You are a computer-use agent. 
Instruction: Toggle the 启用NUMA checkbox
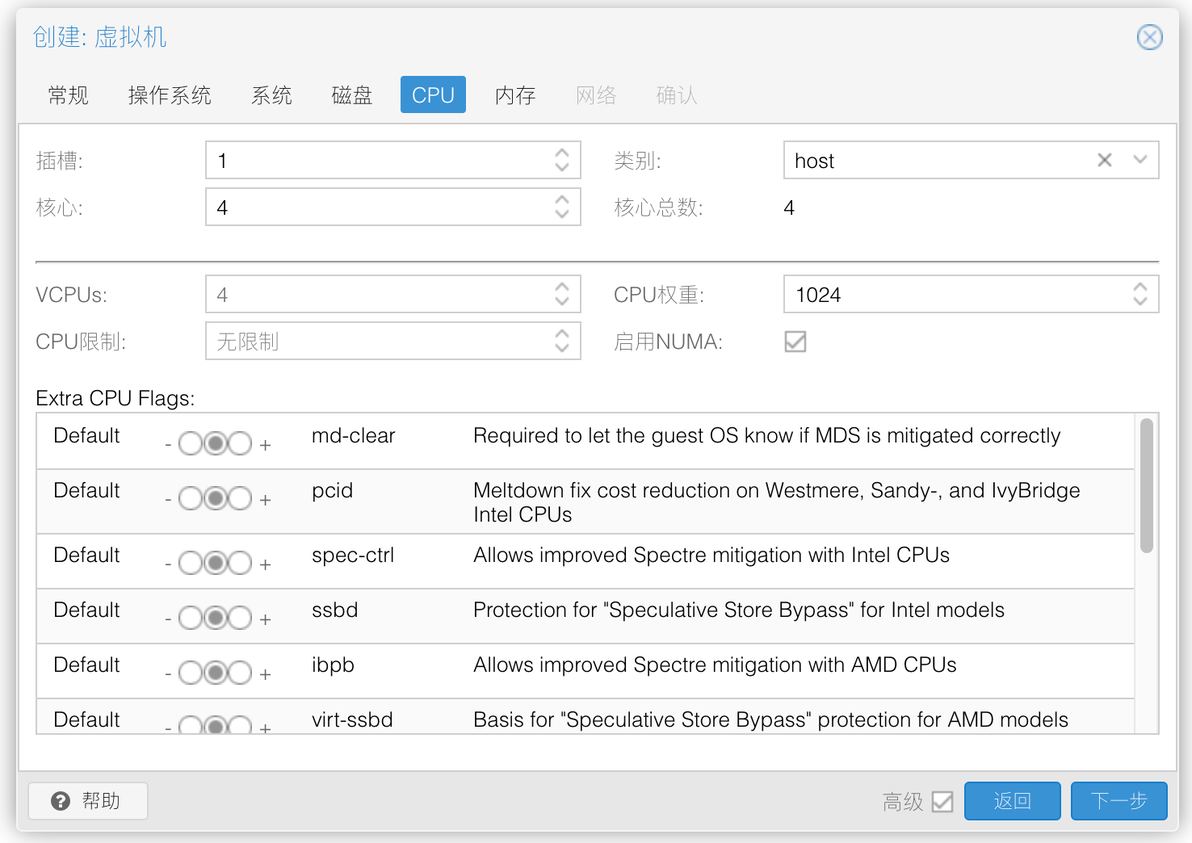click(x=795, y=342)
